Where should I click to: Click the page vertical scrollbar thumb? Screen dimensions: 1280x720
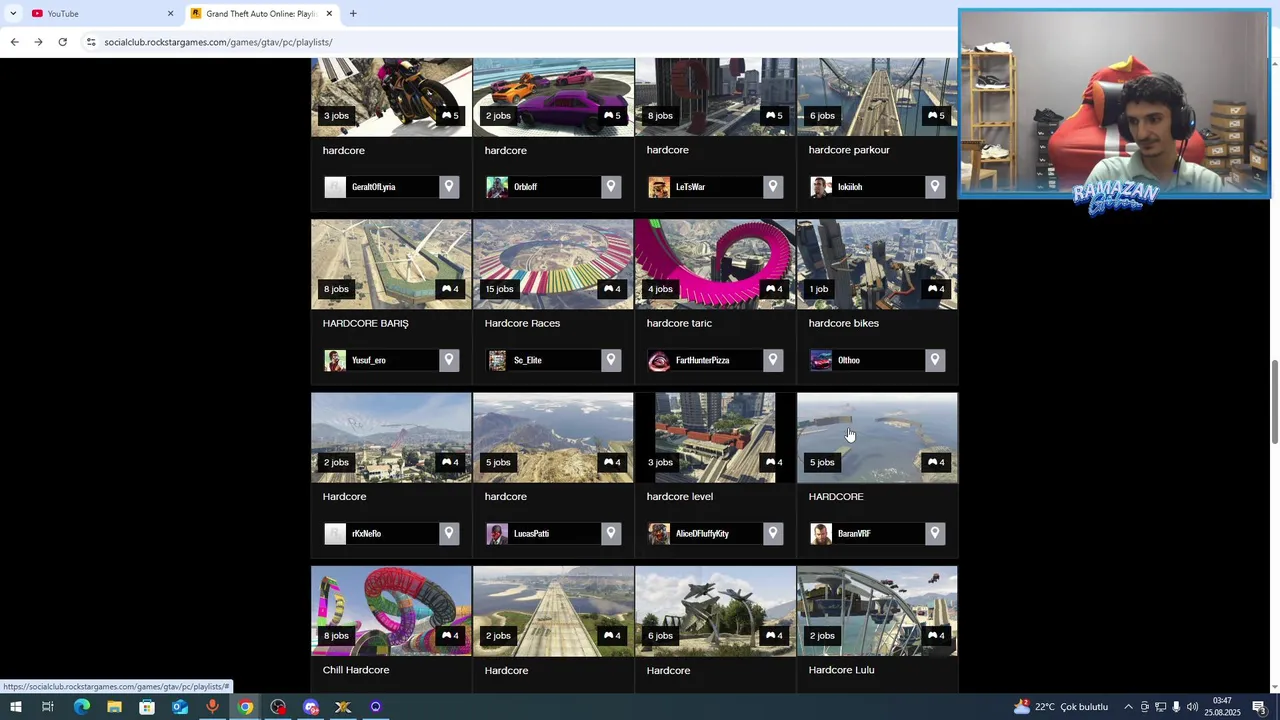click(1274, 402)
